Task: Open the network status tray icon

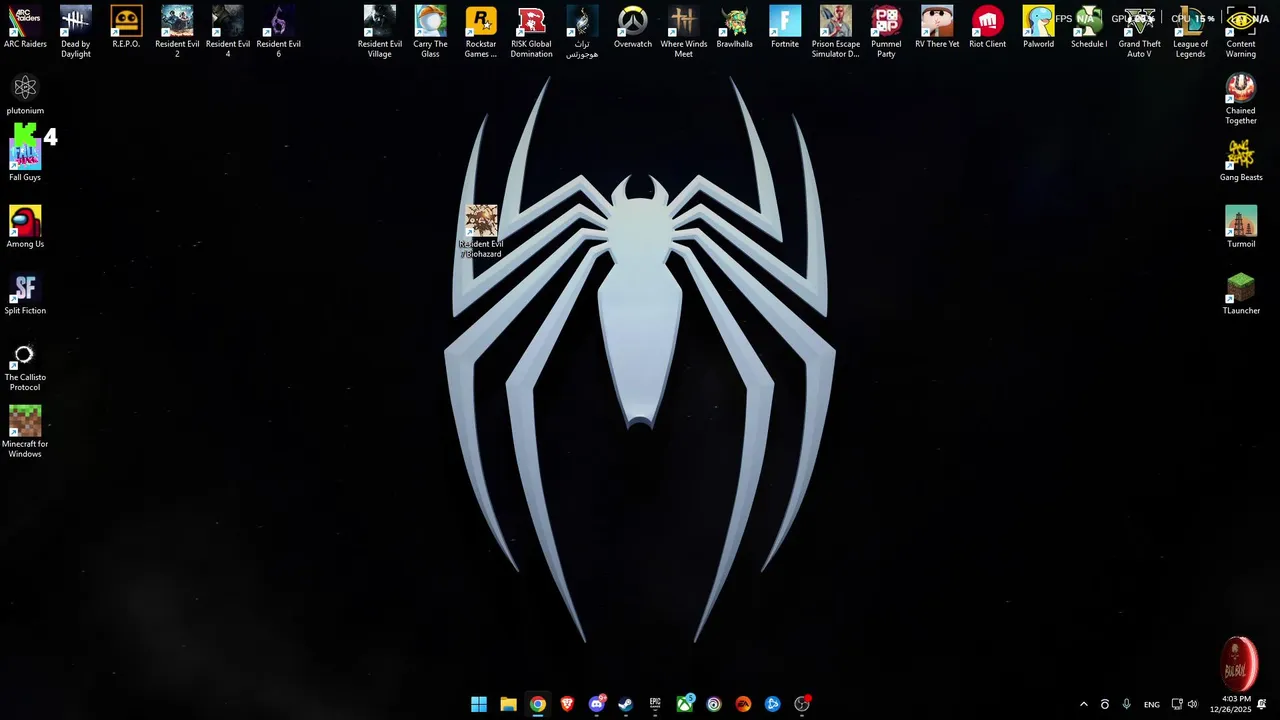Action: point(1177,704)
